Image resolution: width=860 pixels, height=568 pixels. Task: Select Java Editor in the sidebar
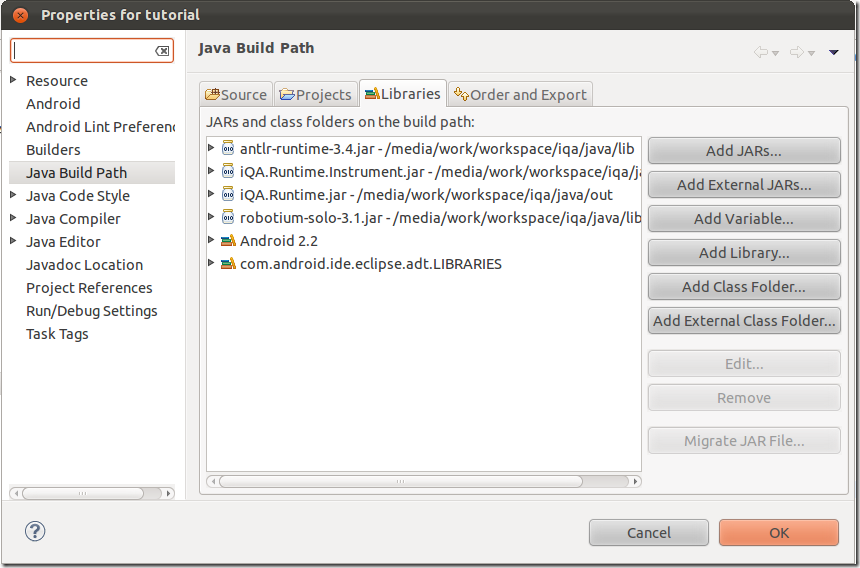tap(63, 242)
